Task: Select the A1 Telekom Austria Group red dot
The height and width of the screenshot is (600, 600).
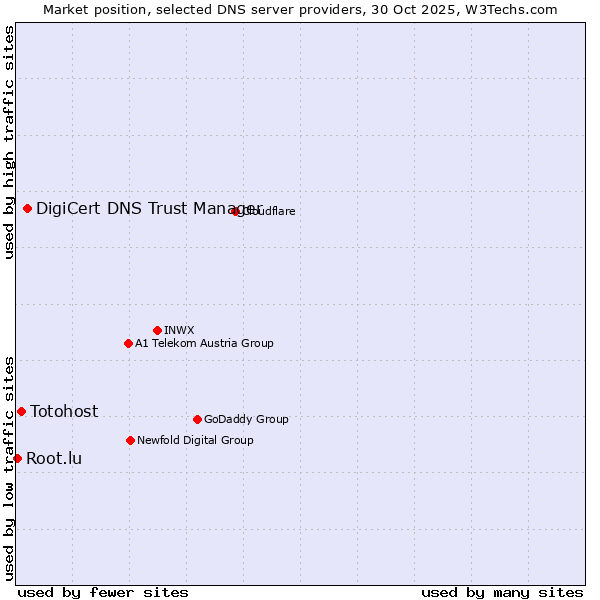Action: [x=128, y=343]
